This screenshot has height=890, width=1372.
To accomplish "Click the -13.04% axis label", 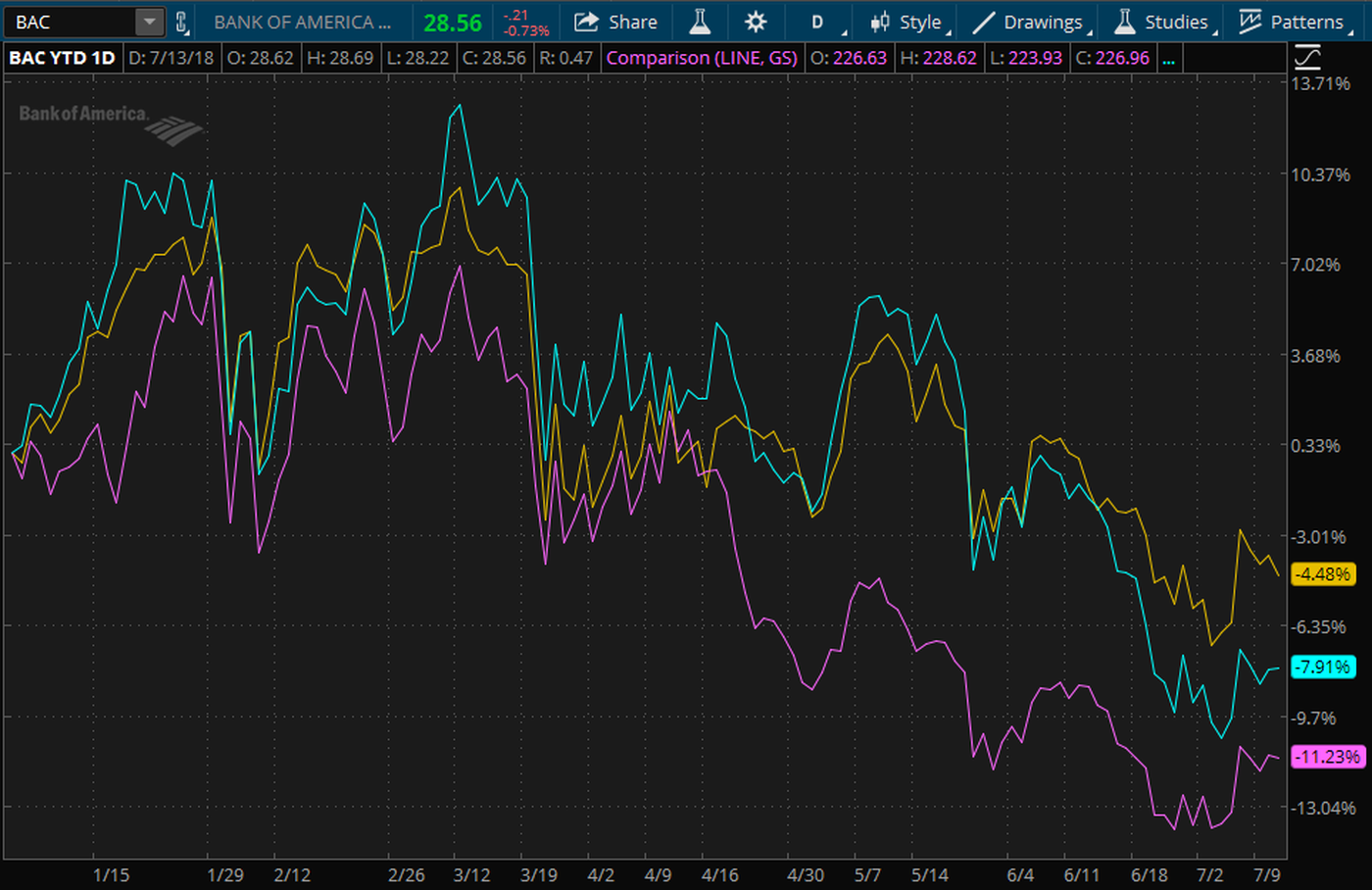I will [x=1323, y=809].
